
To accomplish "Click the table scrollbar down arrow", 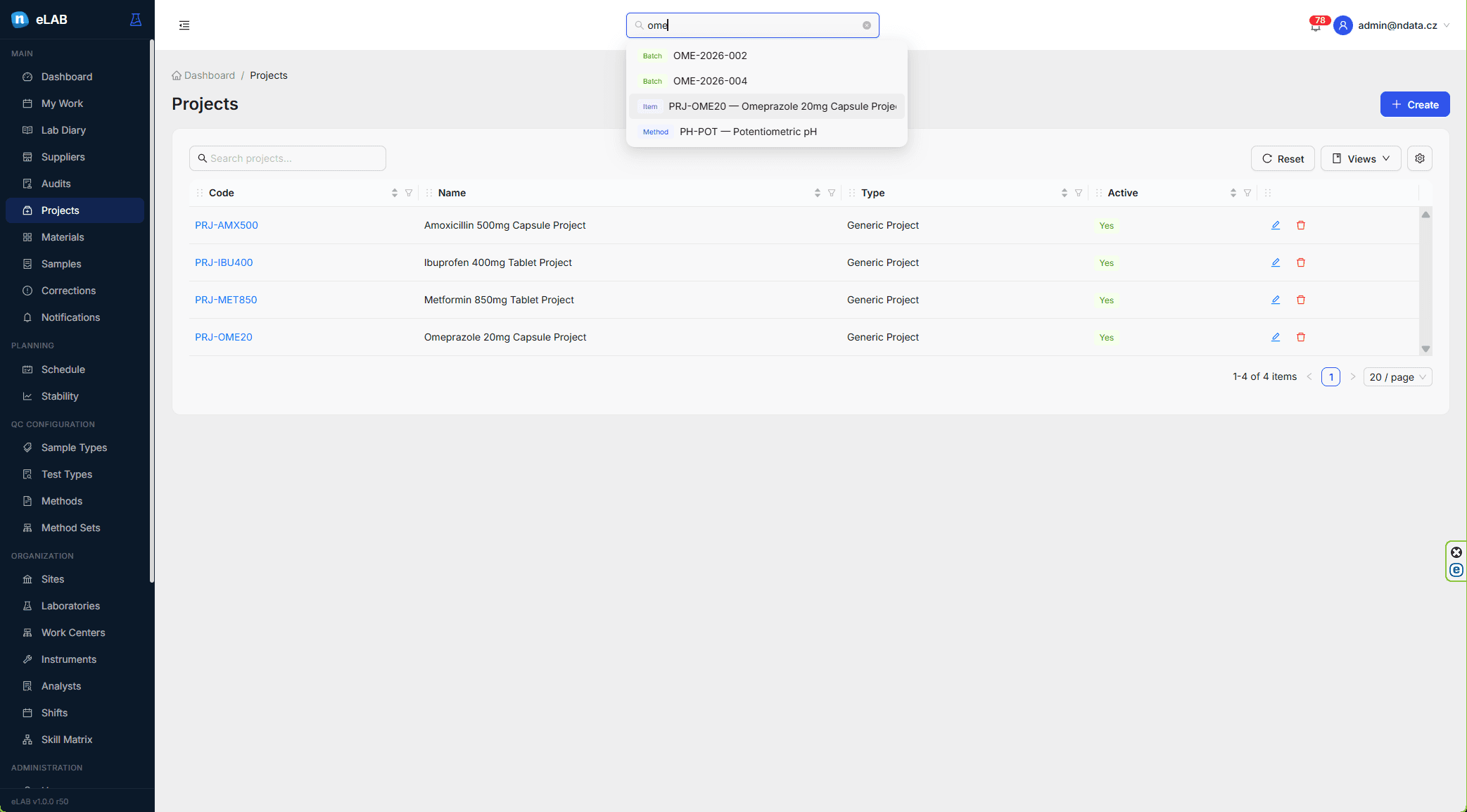I will (1425, 349).
